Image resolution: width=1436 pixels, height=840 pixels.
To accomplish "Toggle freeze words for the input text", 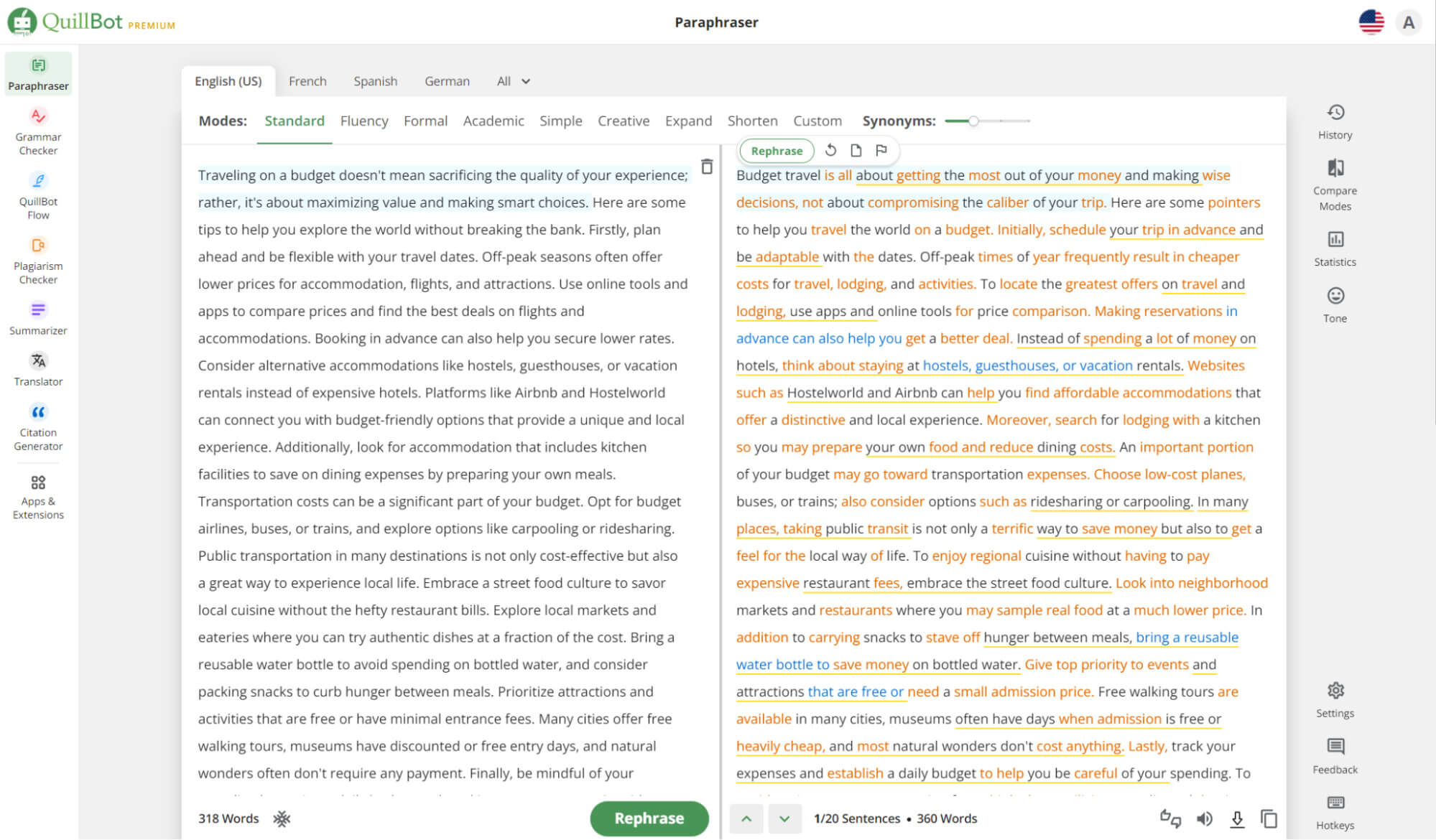I will pos(282,818).
